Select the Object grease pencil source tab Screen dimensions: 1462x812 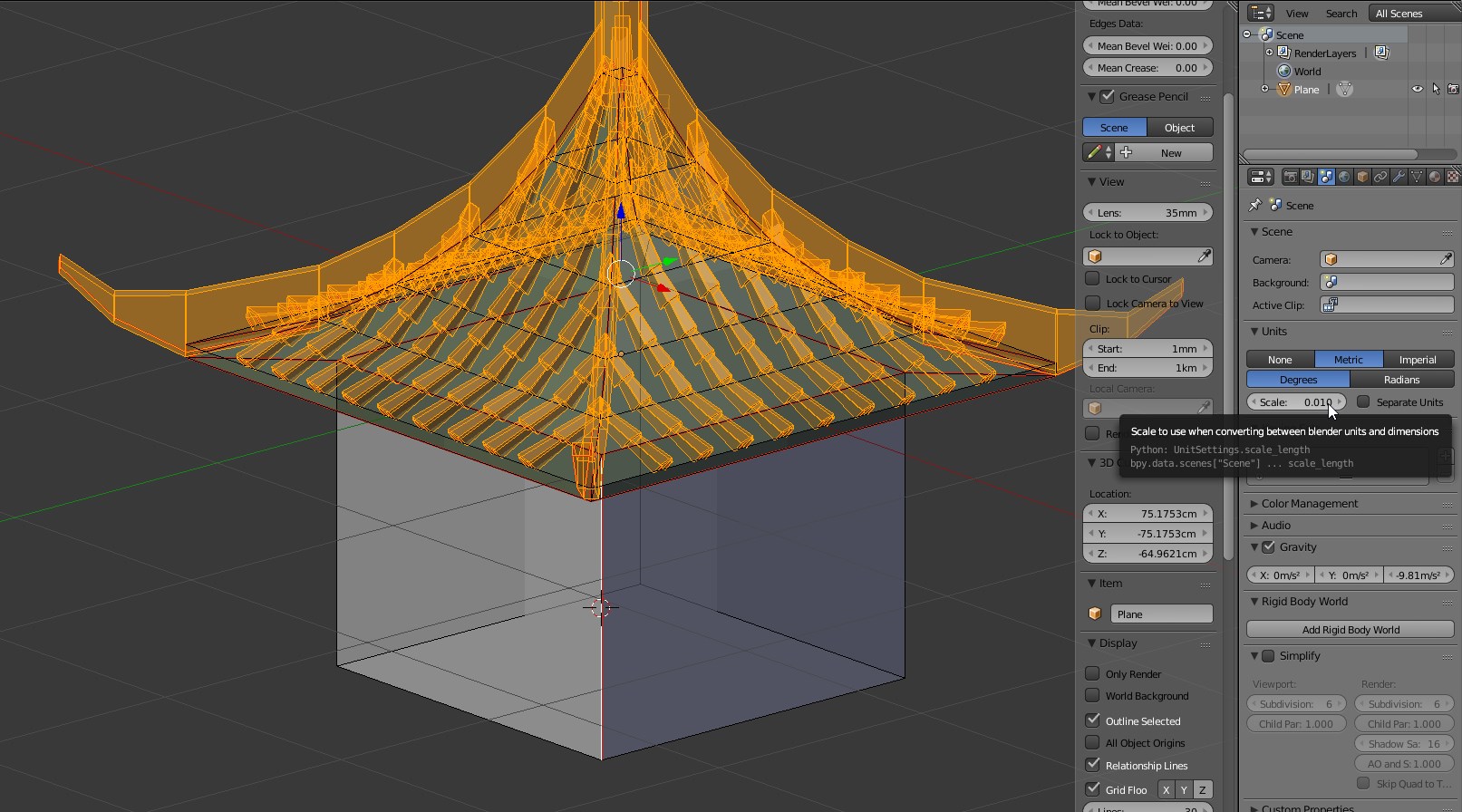pyautogui.click(x=1179, y=128)
